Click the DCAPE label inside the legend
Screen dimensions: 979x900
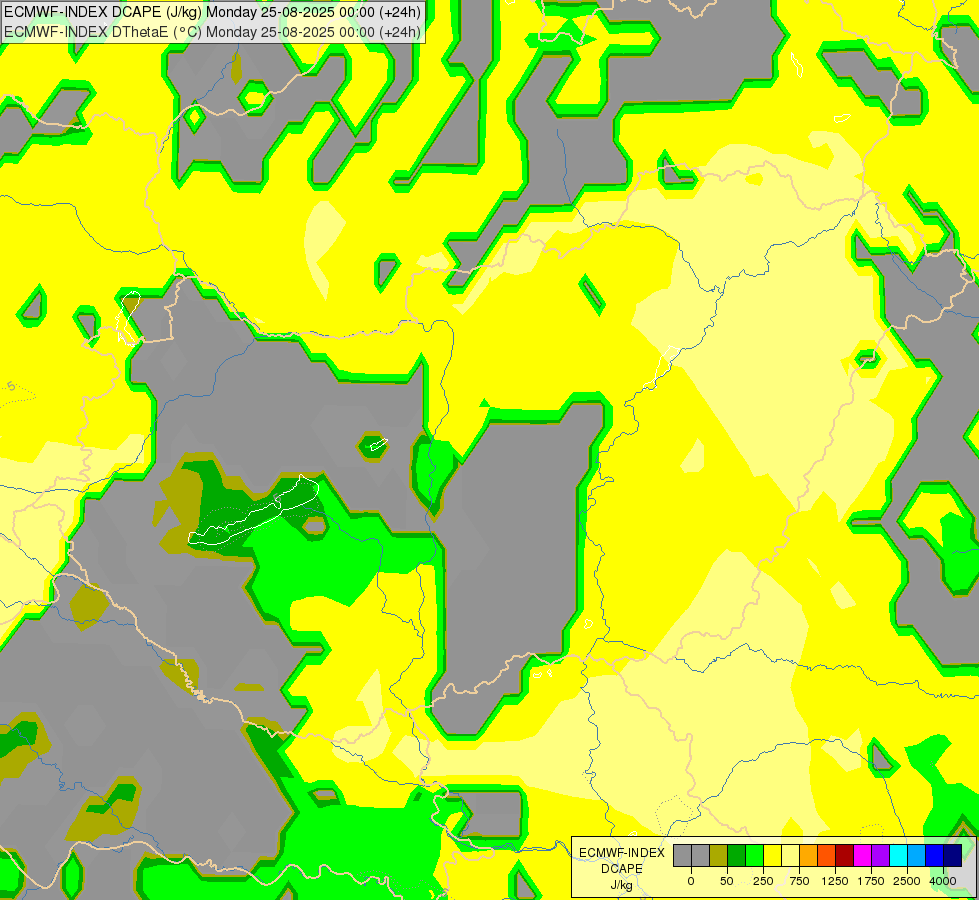point(622,869)
